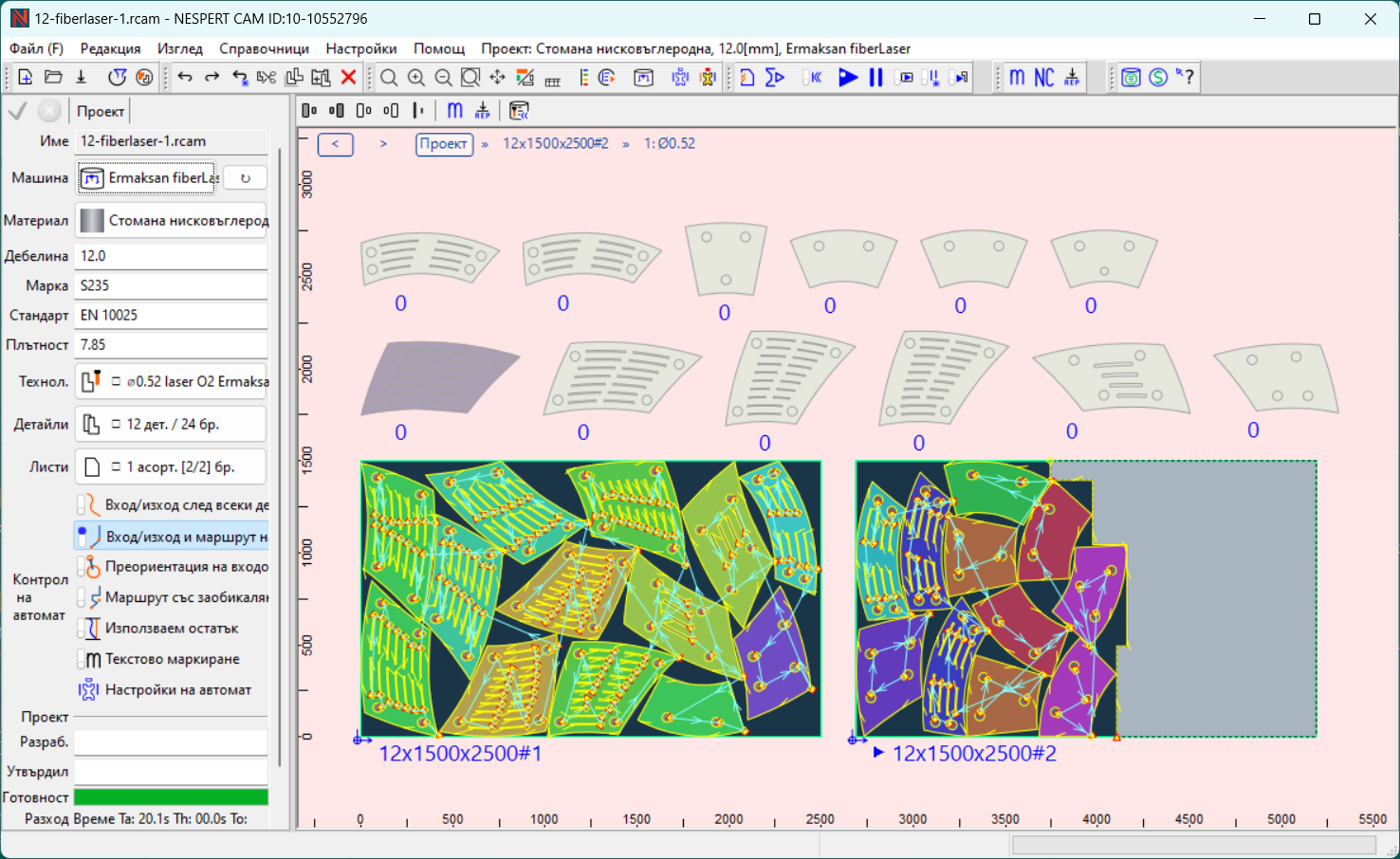Enable 'Текстово маркиране' toggle
Image resolution: width=1400 pixels, height=859 pixels.
pos(171,659)
